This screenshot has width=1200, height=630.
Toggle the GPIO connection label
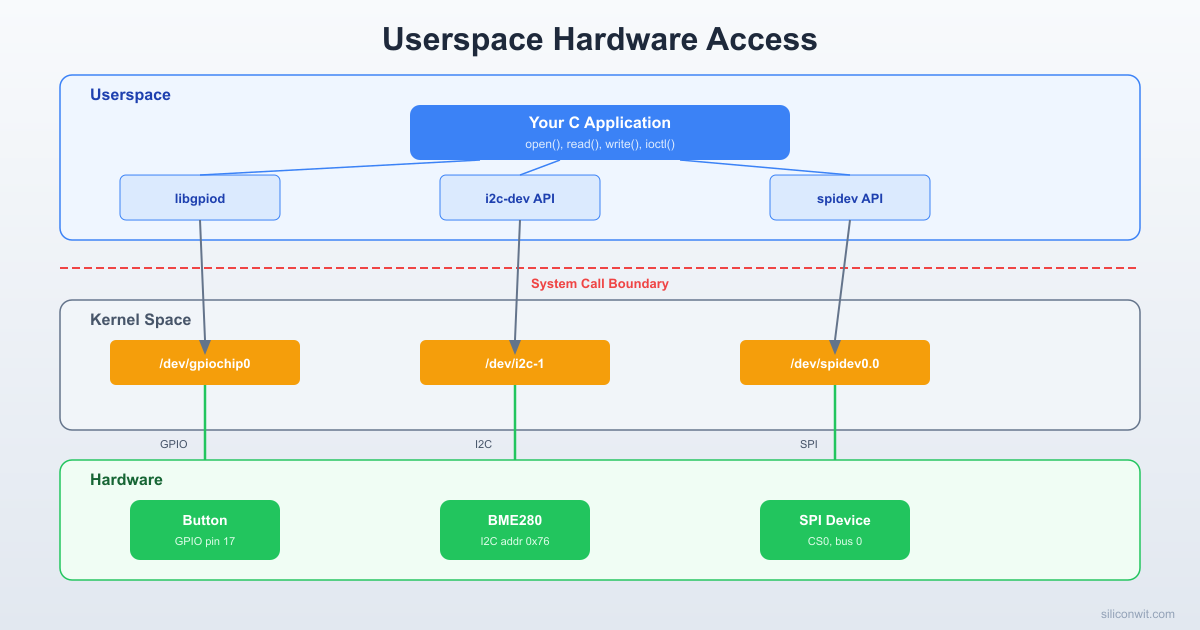174,444
